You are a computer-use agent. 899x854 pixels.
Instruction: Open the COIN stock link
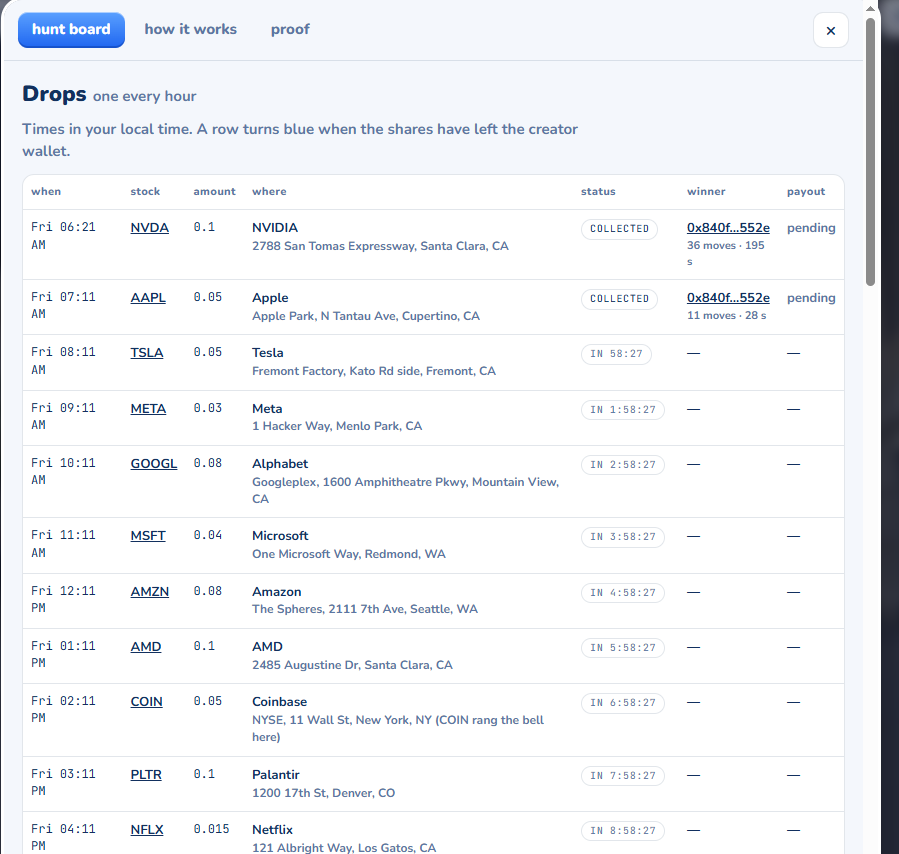(146, 702)
